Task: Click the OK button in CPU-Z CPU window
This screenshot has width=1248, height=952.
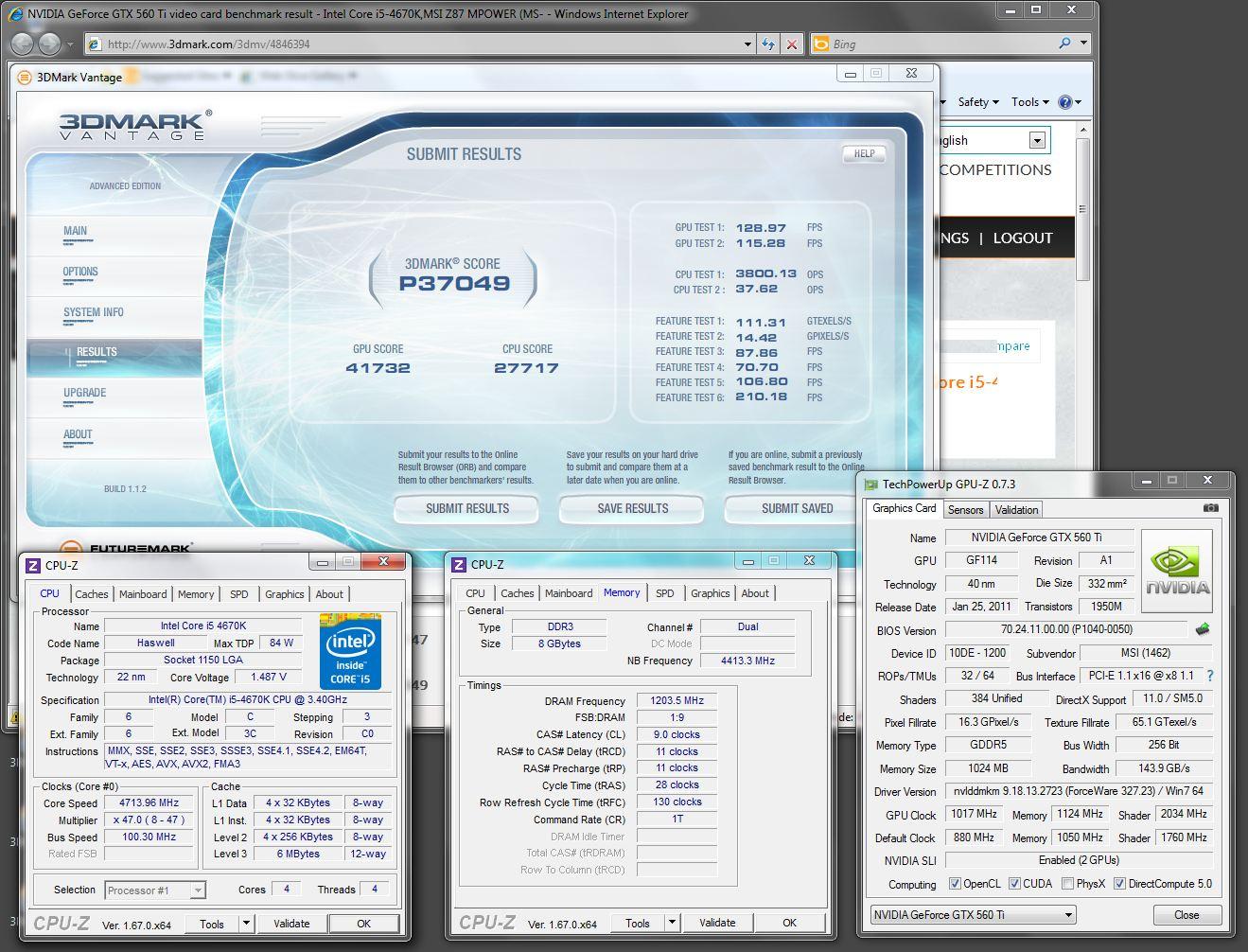Action: (x=363, y=924)
